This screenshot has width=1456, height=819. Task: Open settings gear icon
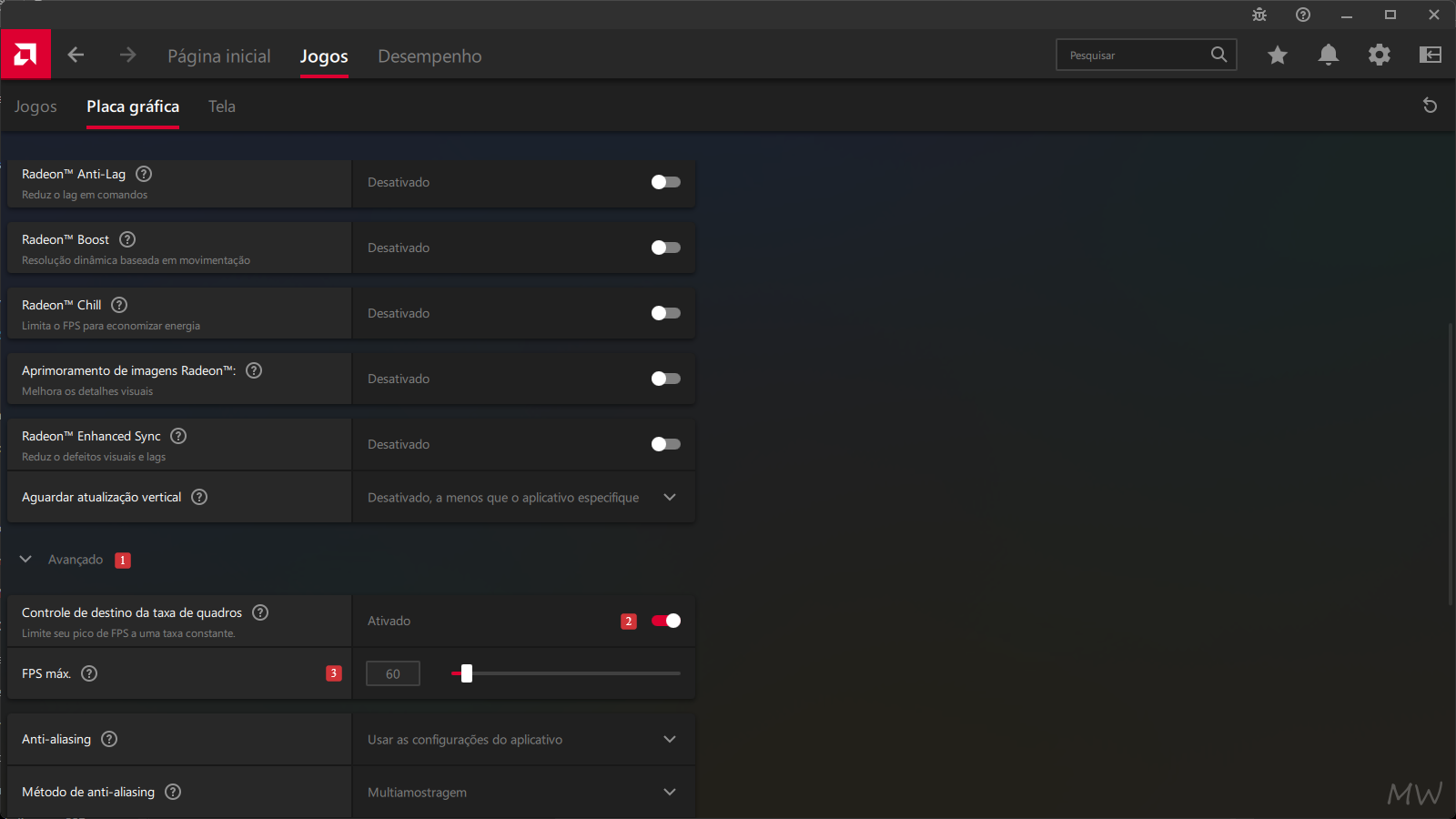[x=1380, y=55]
